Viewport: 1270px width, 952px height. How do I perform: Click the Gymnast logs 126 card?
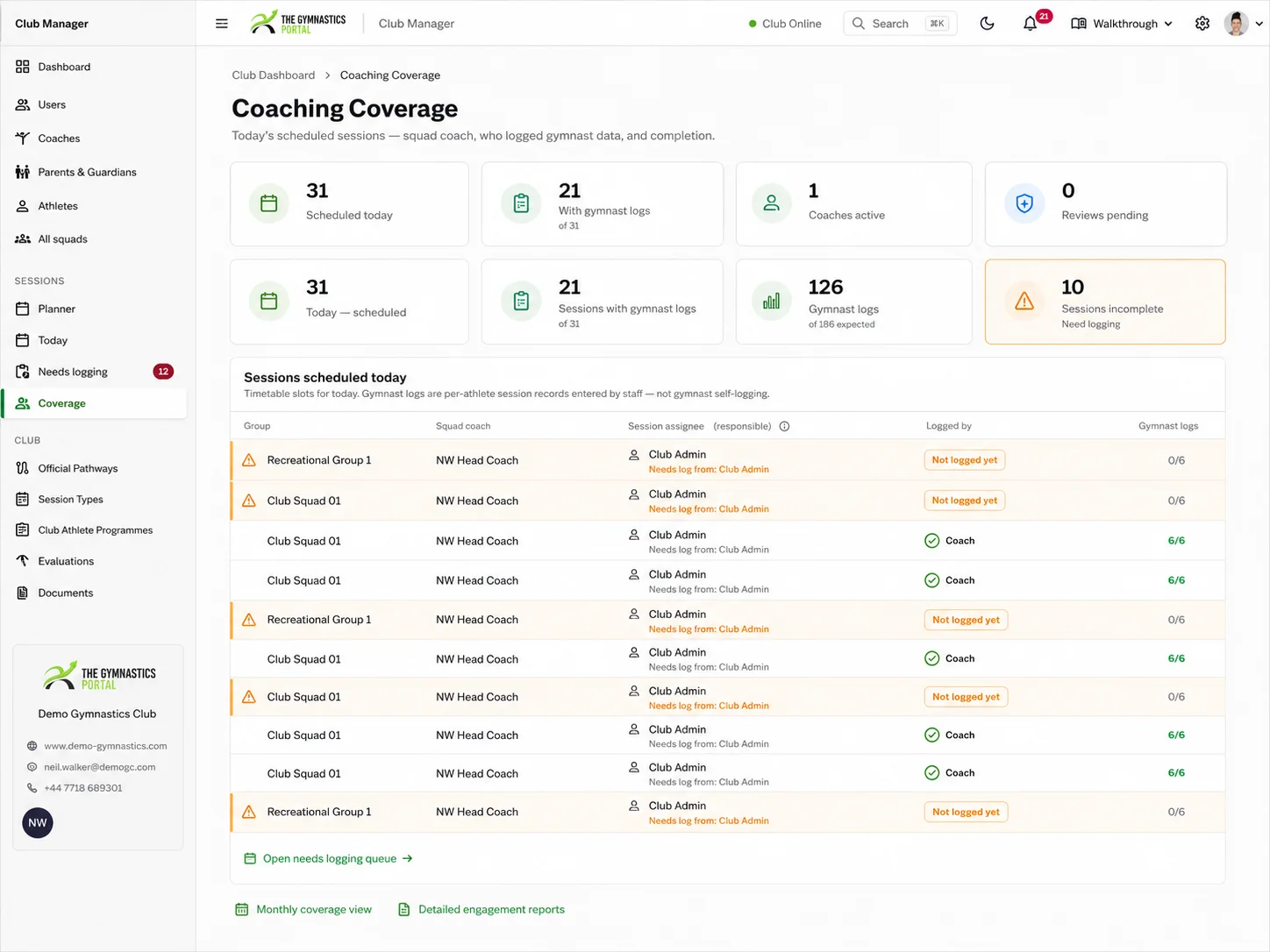[x=853, y=302]
